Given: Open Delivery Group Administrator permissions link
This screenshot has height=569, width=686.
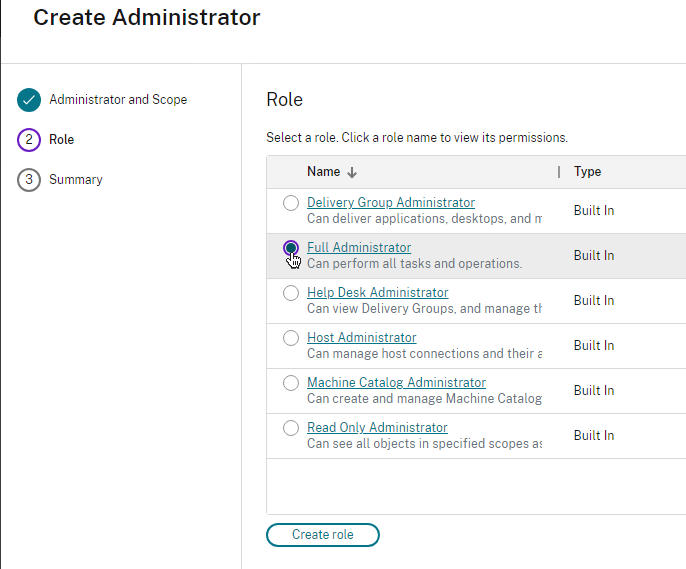Looking at the screenshot, I should [391, 202].
